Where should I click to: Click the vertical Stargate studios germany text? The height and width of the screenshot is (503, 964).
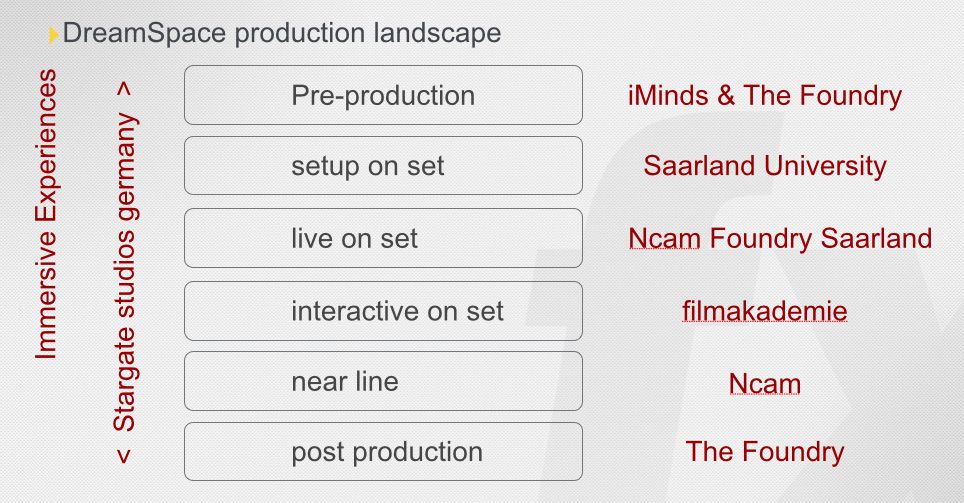tap(125, 272)
